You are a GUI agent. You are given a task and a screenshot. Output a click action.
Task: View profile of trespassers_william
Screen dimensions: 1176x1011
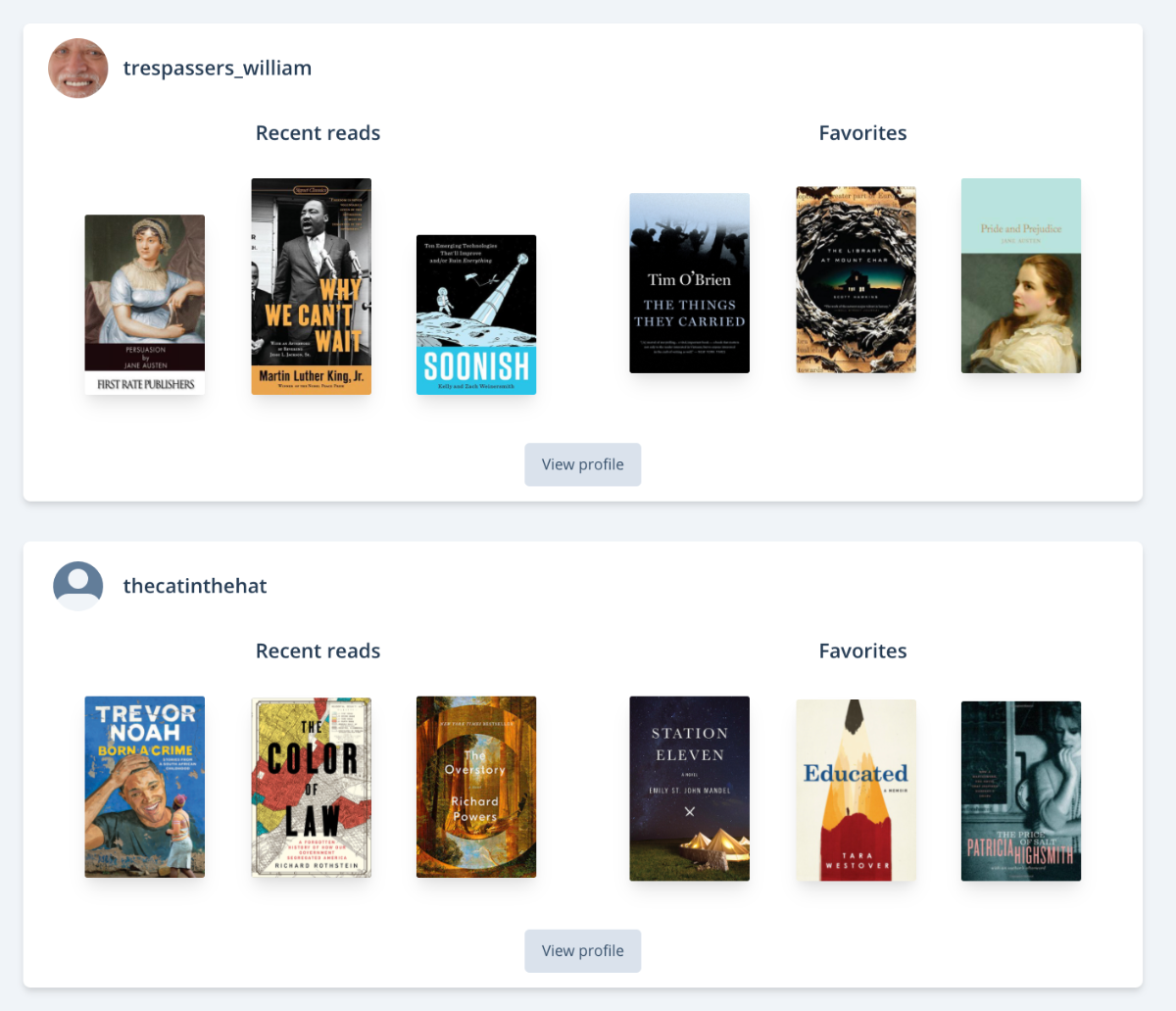click(583, 464)
